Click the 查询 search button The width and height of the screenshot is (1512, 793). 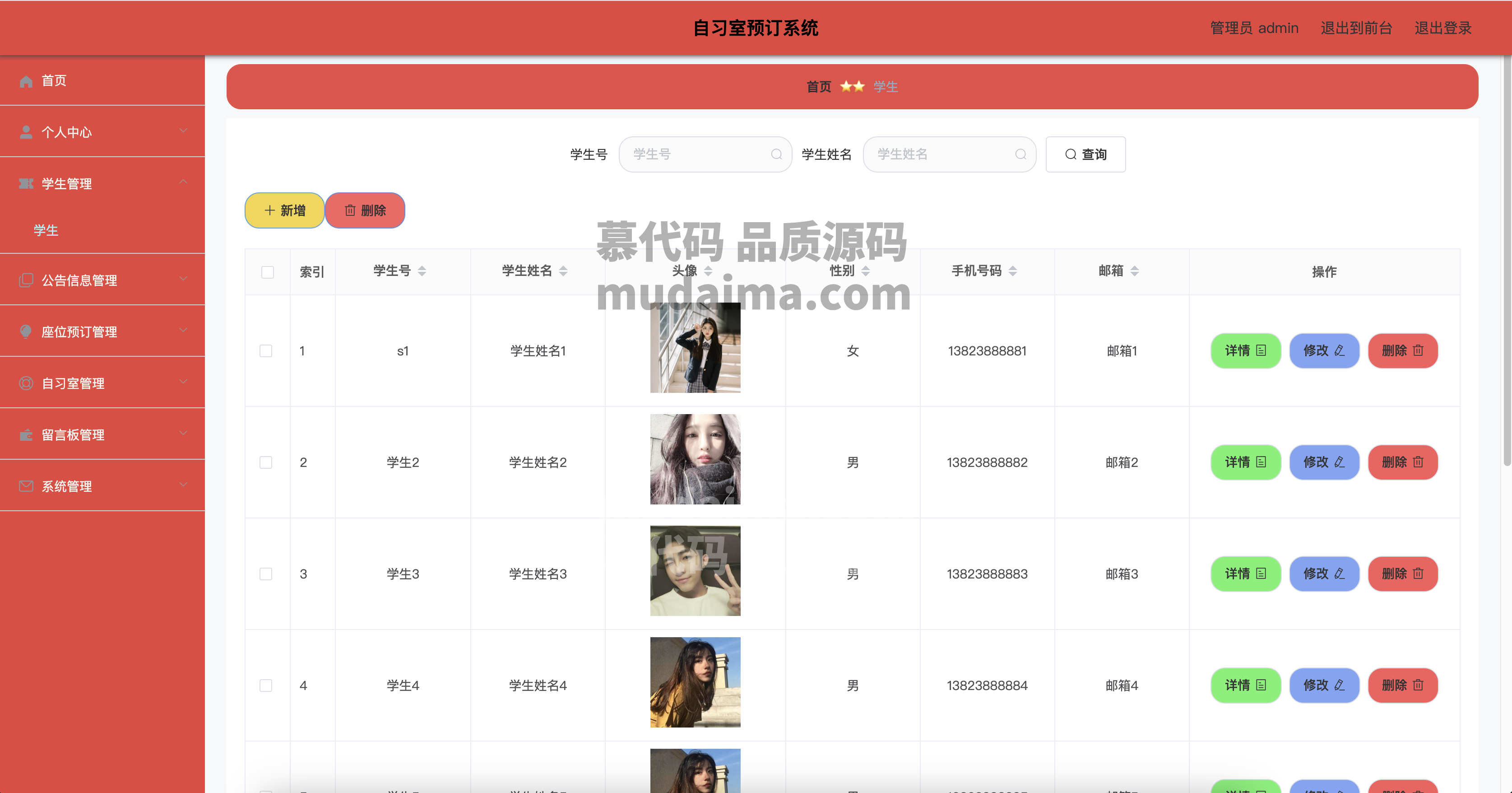click(x=1085, y=154)
